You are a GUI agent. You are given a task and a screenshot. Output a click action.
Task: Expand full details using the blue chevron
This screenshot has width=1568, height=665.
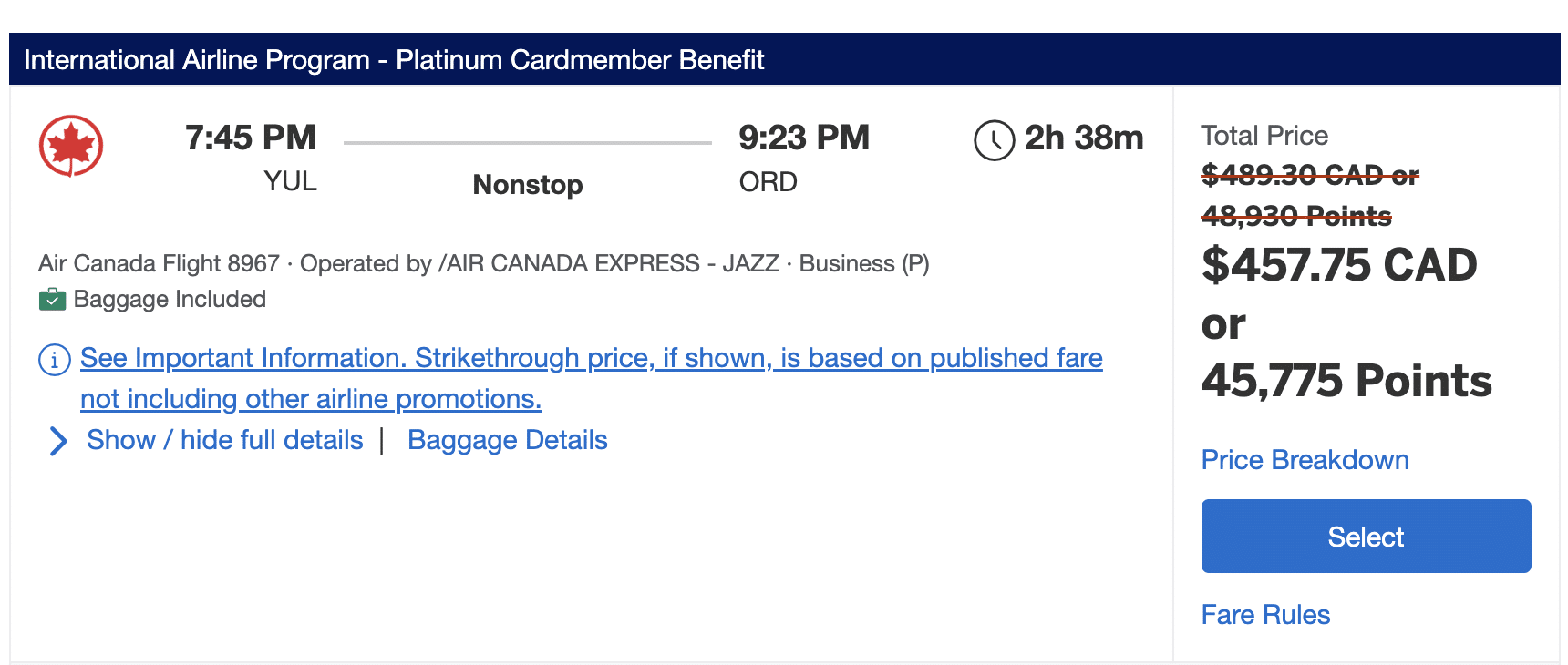click(x=58, y=441)
